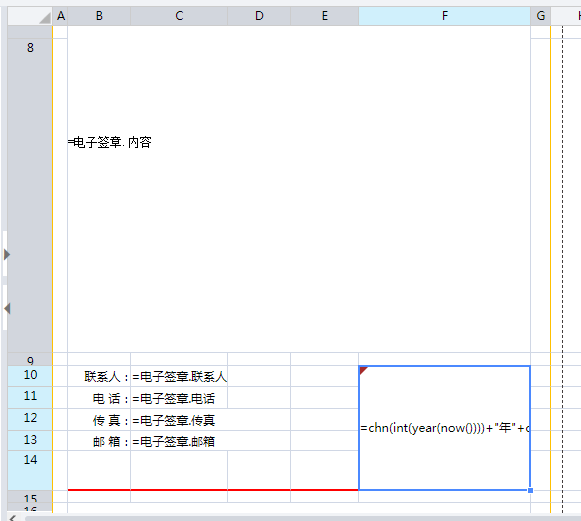The image size is (581, 521).
Task: Click the red comment marker in F10
Action: tap(363, 370)
